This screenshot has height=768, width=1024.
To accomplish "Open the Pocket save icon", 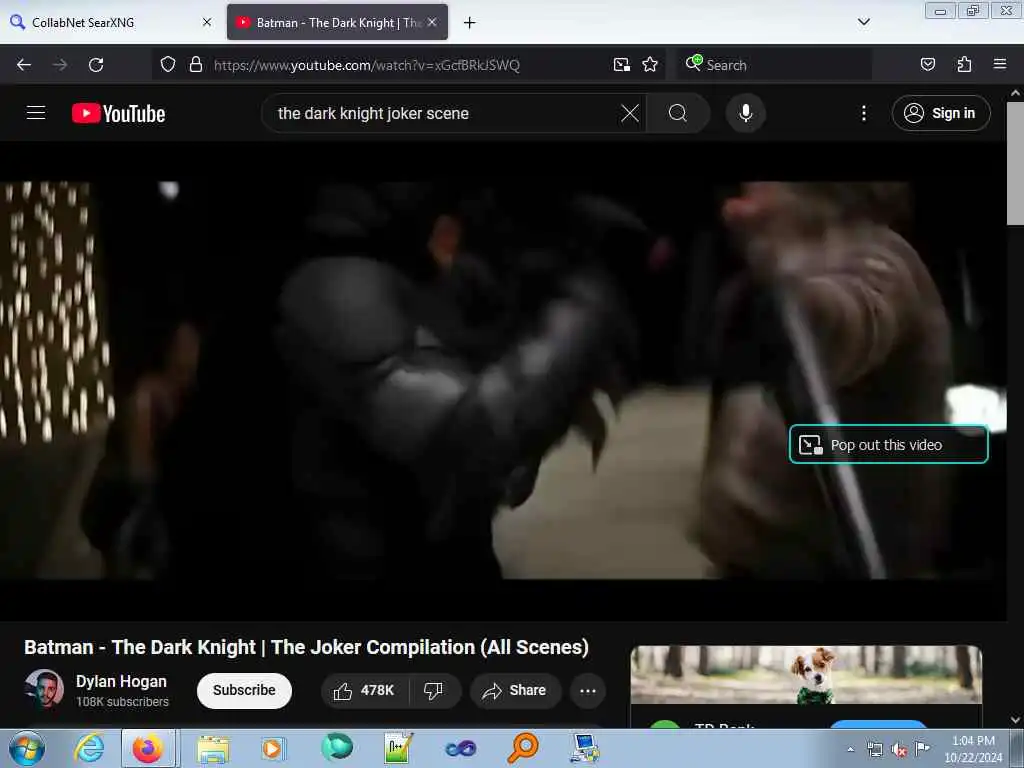I will (928, 65).
